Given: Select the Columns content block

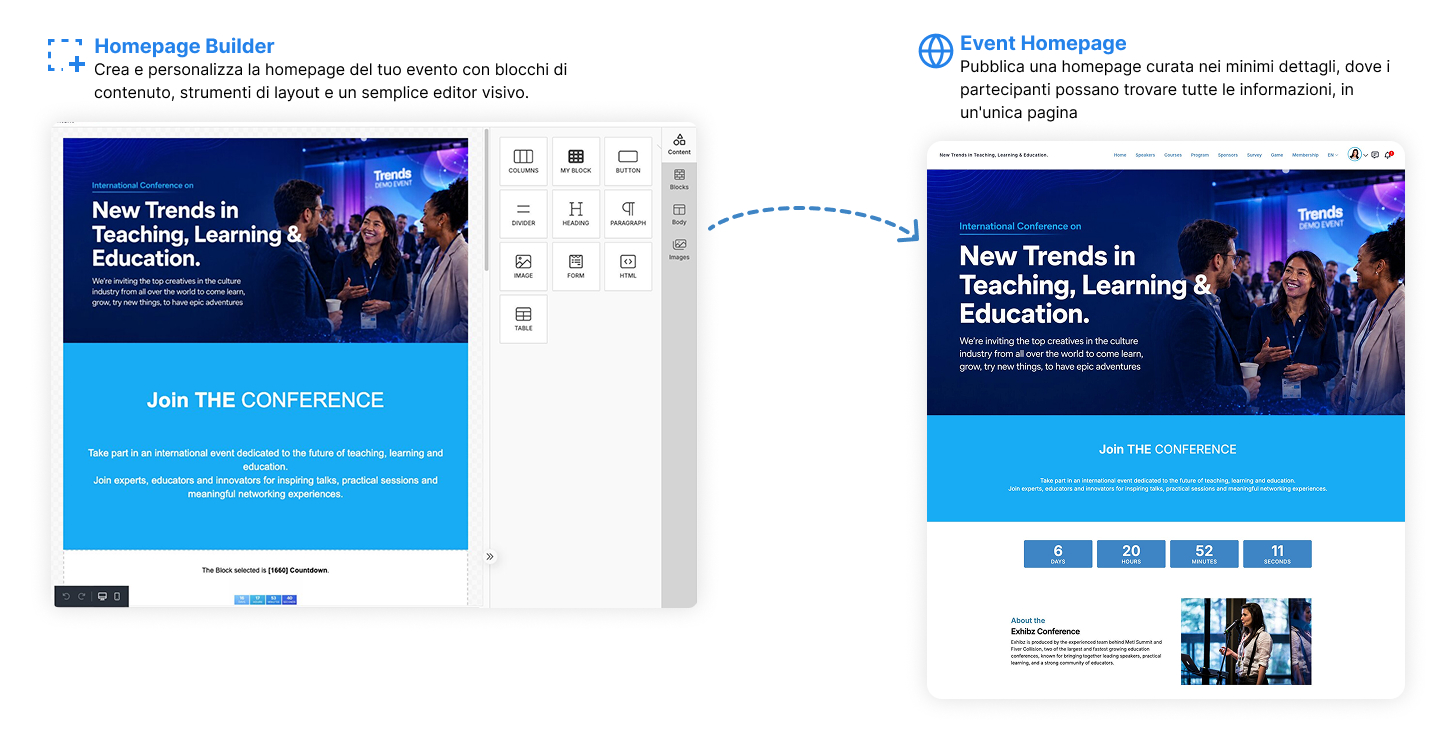Looking at the screenshot, I should pos(523,161).
